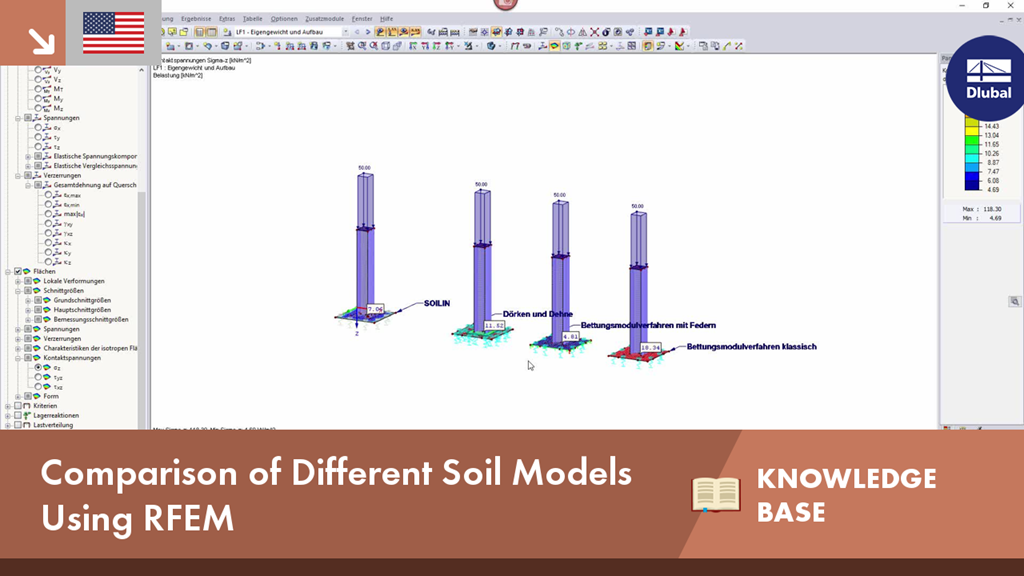The height and width of the screenshot is (576, 1024).
Task: Expand Elastische Spannungskomponenten node
Action: point(28,157)
